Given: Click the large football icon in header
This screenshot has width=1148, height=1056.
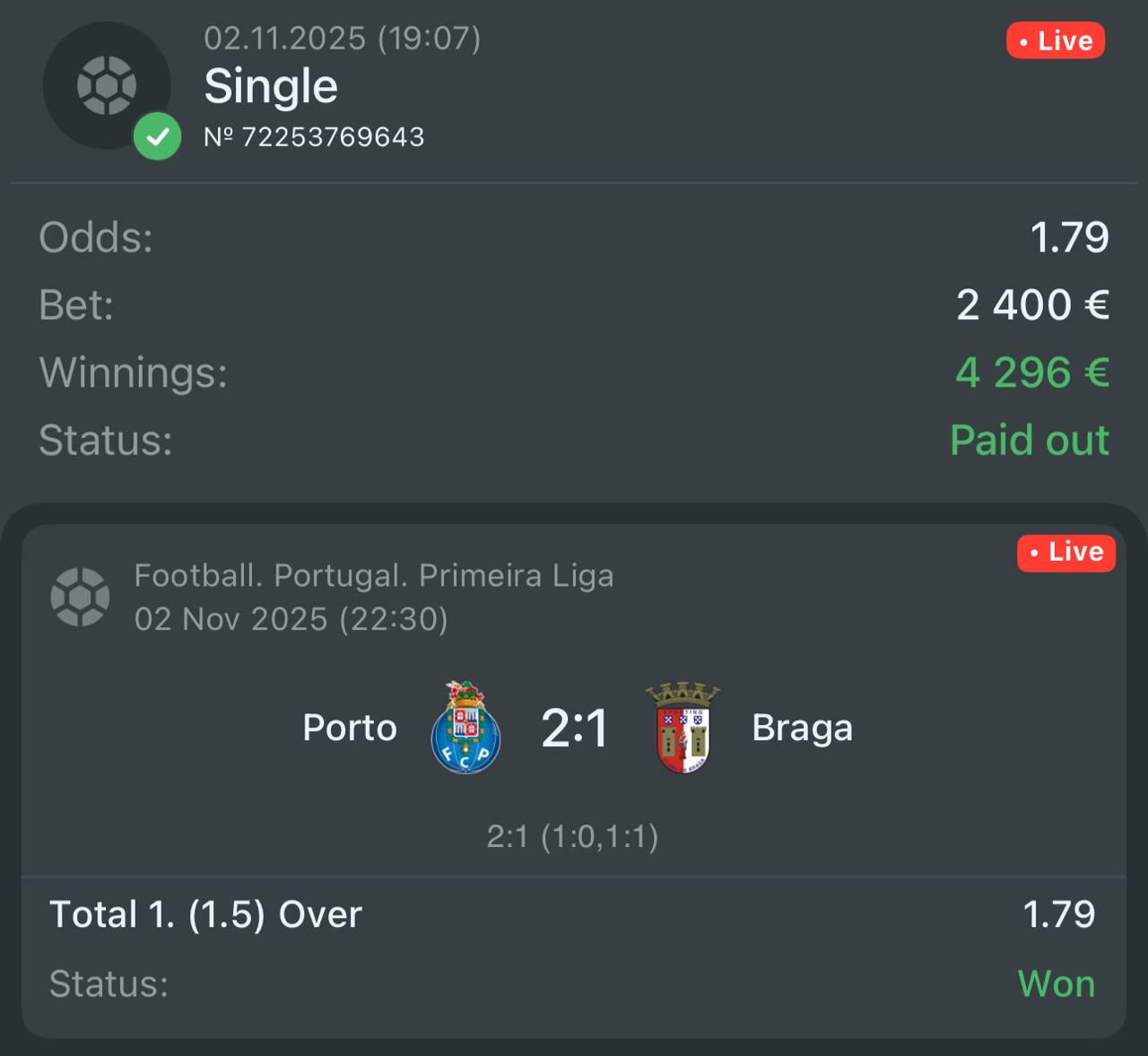Looking at the screenshot, I should click(x=107, y=85).
